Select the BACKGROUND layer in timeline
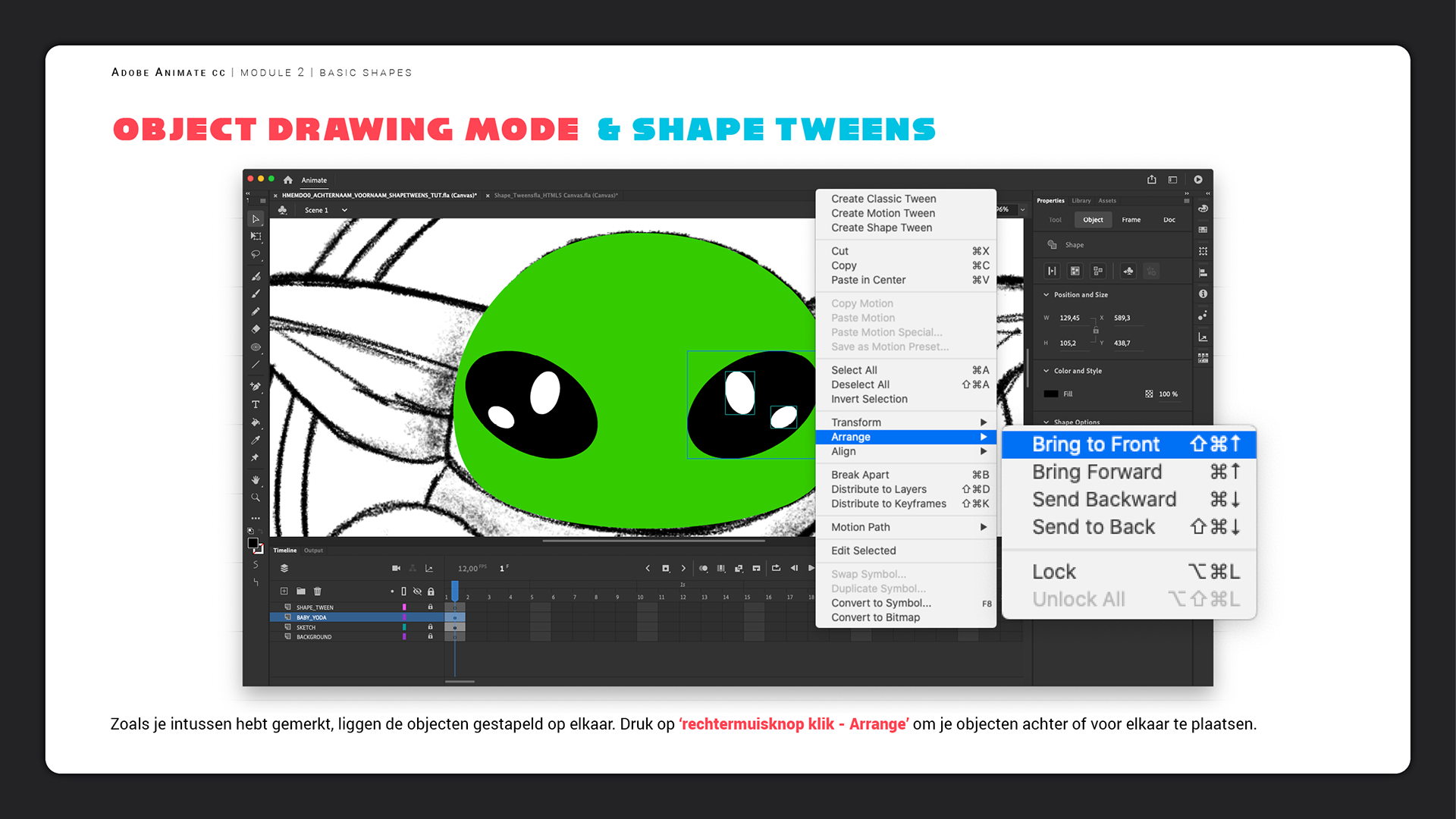Viewport: 1456px width, 819px height. pos(314,637)
